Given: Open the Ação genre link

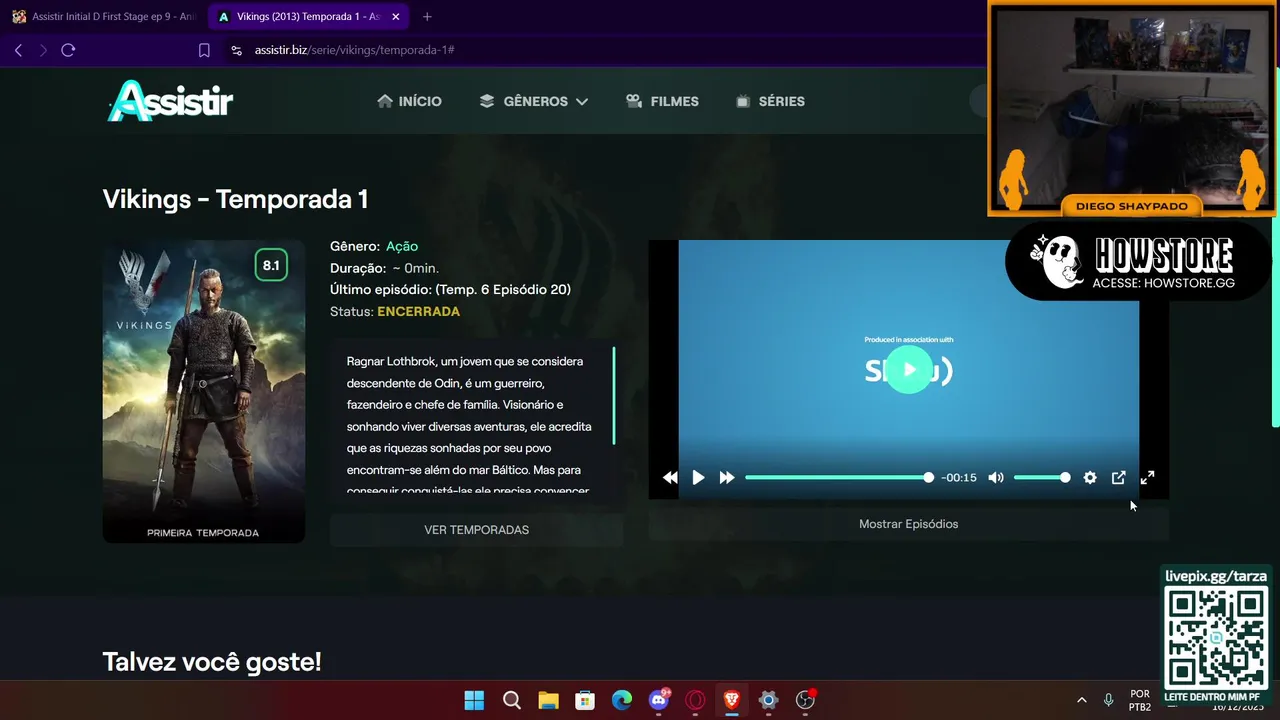Looking at the screenshot, I should (402, 246).
